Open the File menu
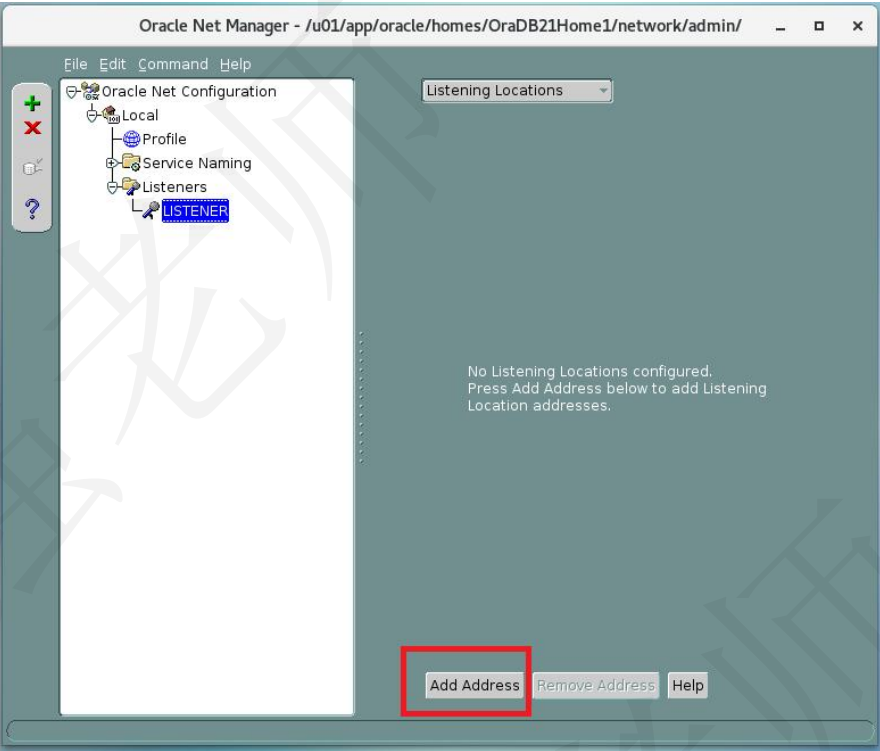The width and height of the screenshot is (880, 751). tap(75, 63)
